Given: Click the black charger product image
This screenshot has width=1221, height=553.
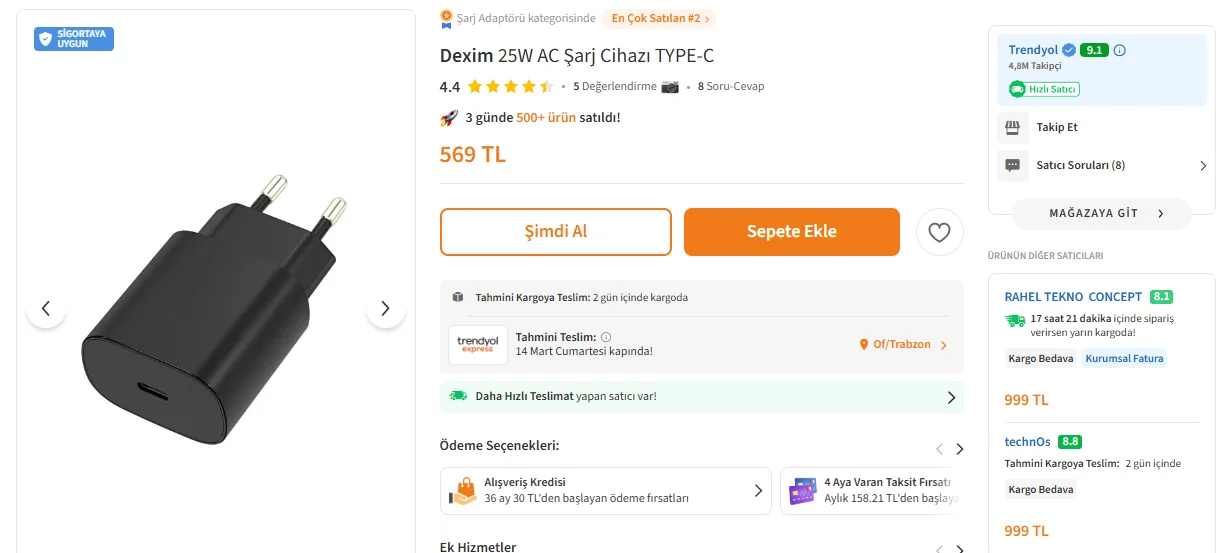Looking at the screenshot, I should coord(215,310).
